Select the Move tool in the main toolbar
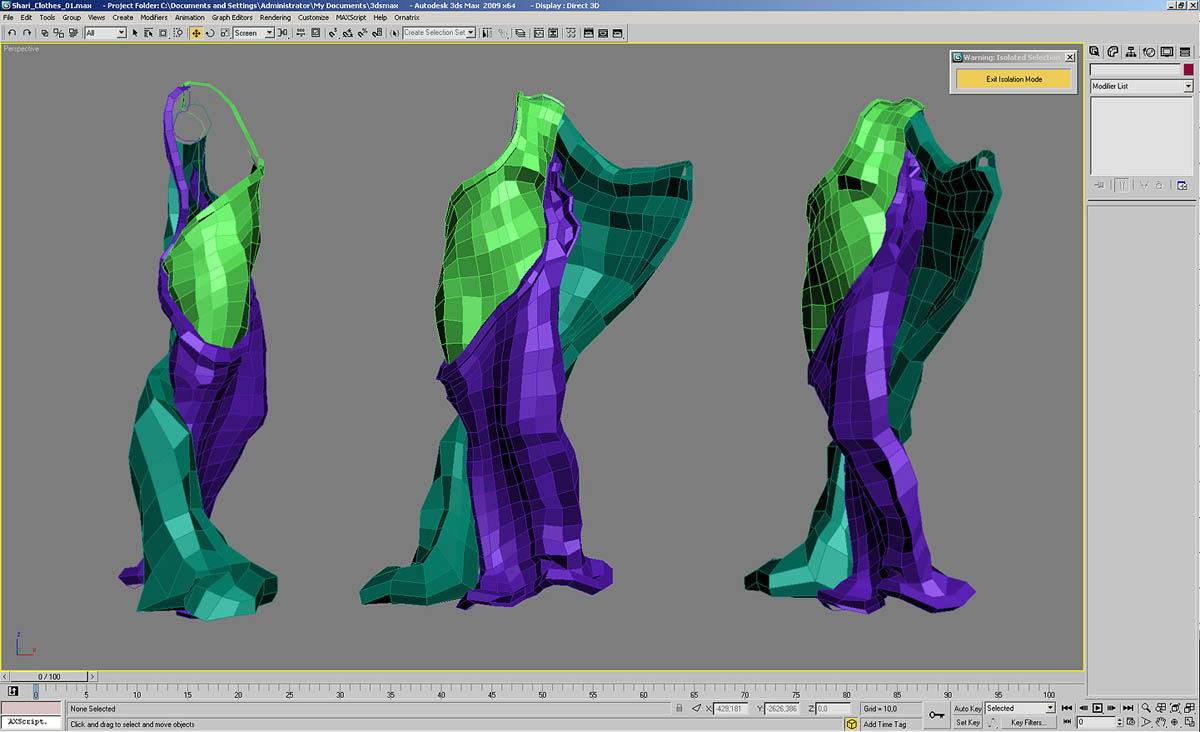Screen dimensions: 1200x732 pos(196,33)
